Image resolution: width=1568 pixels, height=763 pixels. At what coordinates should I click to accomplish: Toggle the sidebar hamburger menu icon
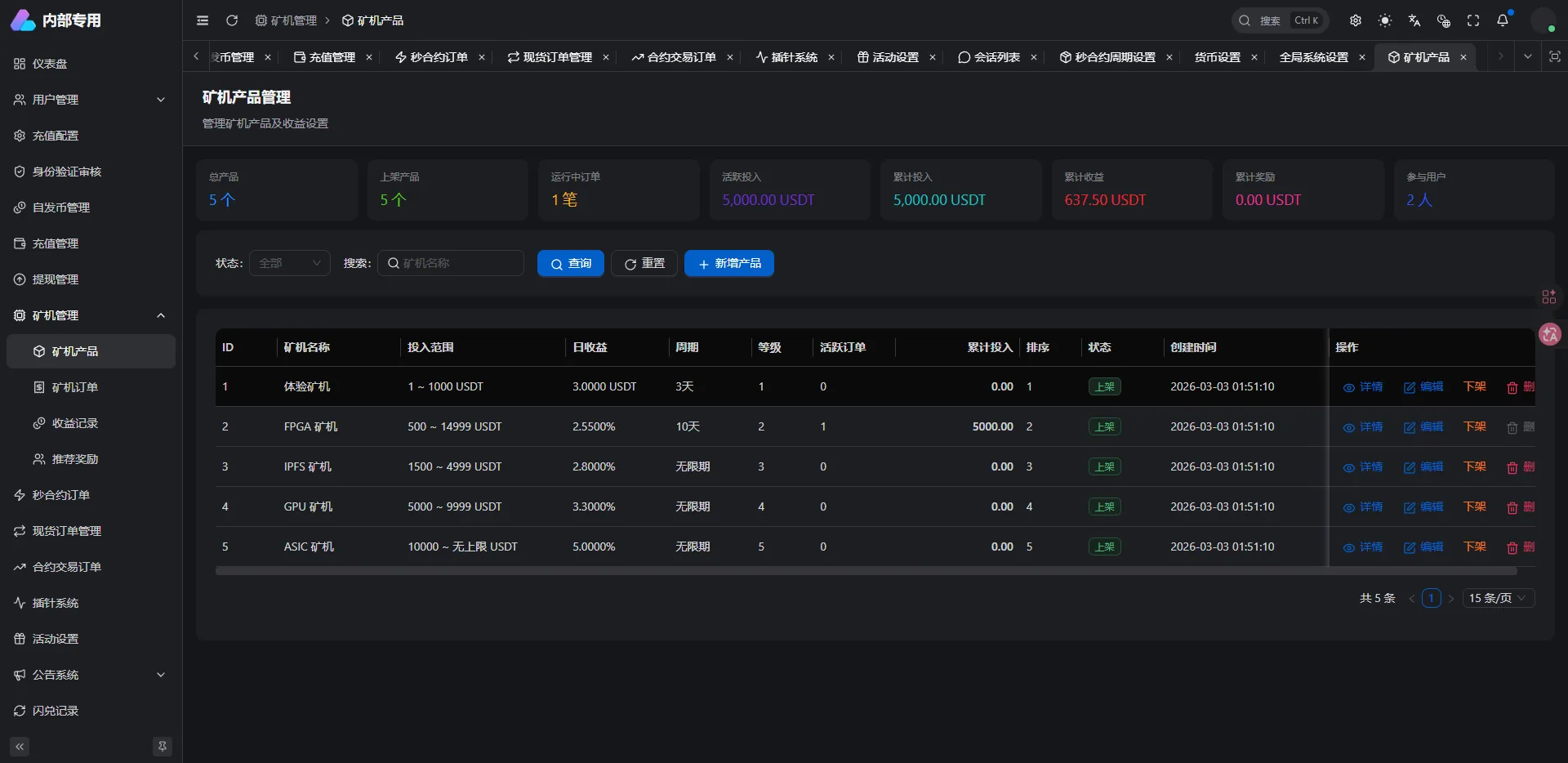click(x=203, y=20)
